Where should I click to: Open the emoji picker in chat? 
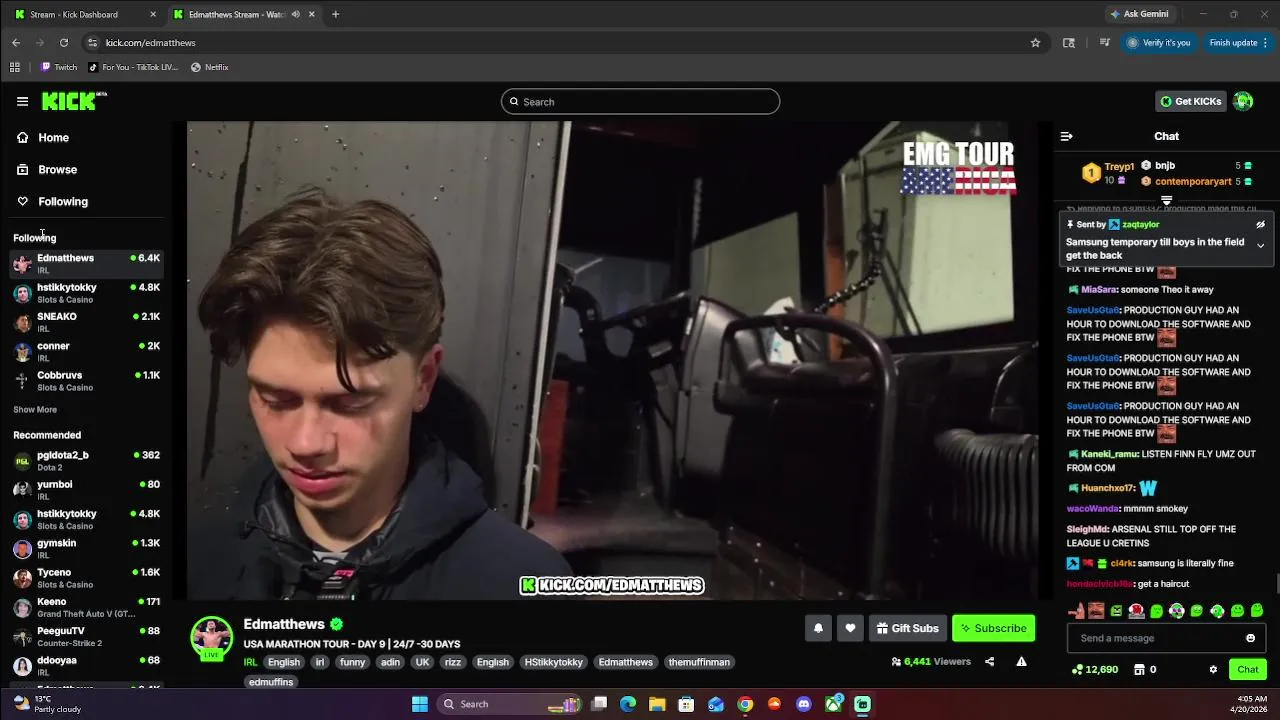coord(1250,638)
